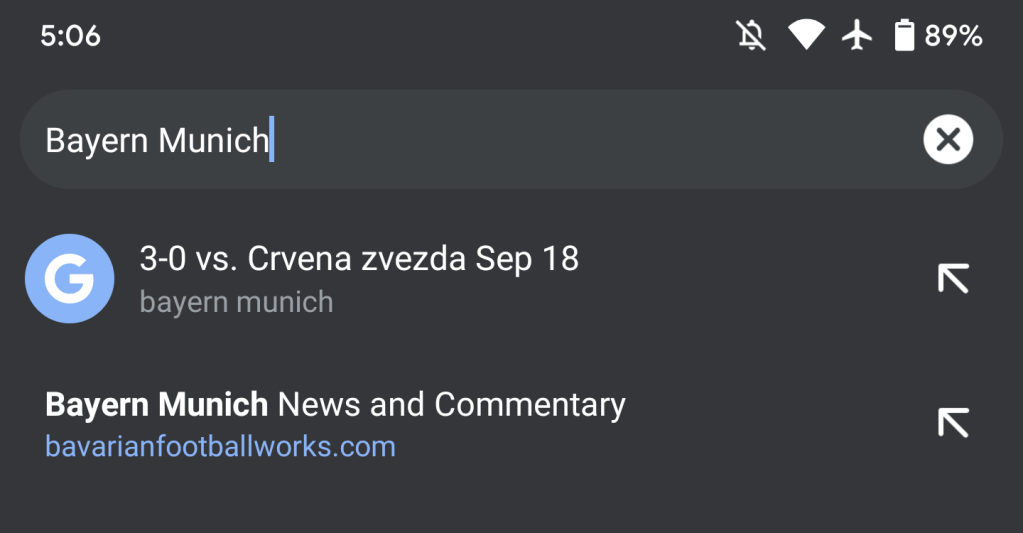
Task: Fill search with Crvena zvezda suggestion arrow
Action: pos(952,279)
